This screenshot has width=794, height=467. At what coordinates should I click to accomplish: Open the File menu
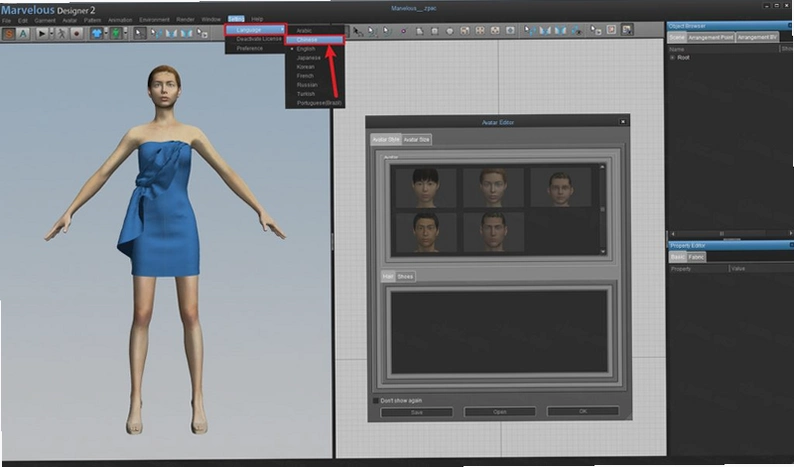tap(6, 20)
